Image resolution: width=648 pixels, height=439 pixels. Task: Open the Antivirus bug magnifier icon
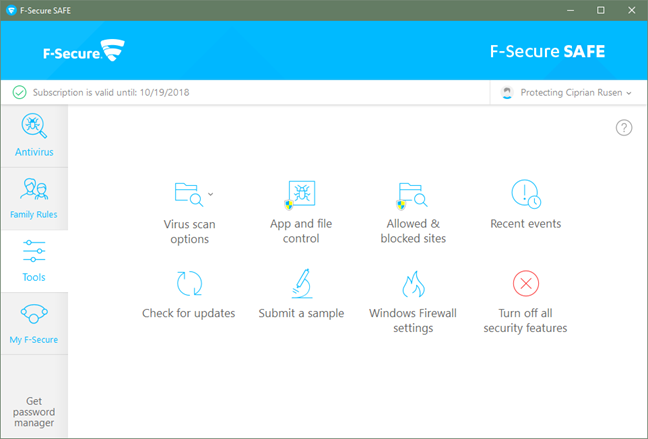(34, 126)
